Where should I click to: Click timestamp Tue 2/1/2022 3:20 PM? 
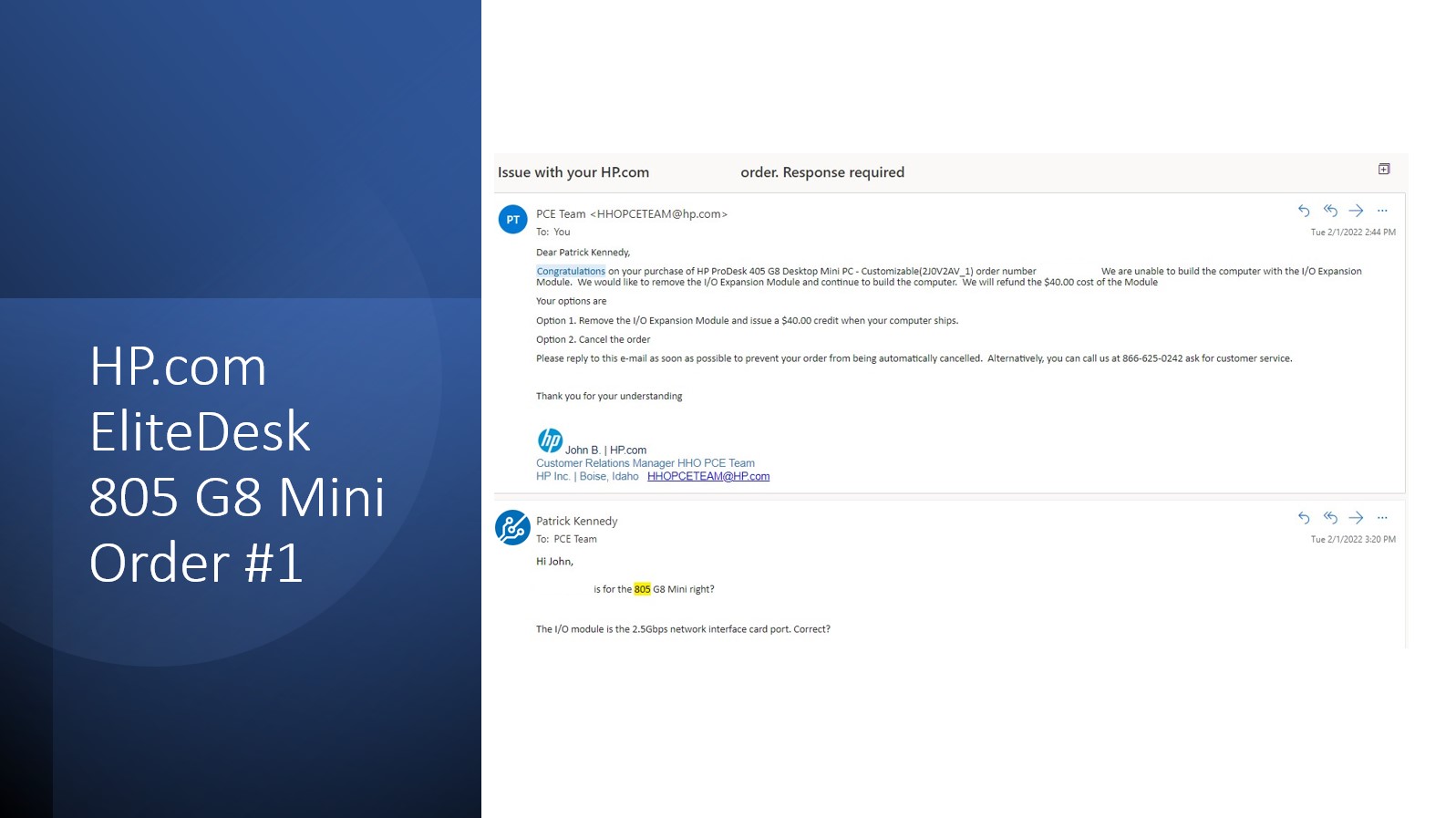pos(1353,540)
